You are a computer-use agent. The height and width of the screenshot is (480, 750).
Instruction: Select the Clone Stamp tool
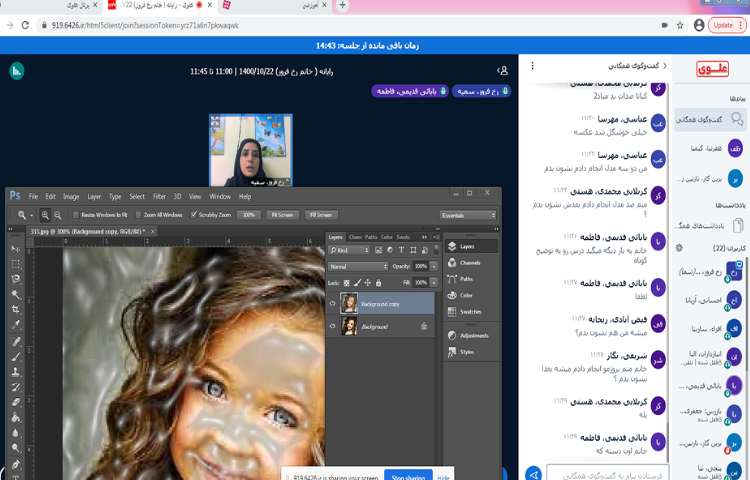(15, 372)
